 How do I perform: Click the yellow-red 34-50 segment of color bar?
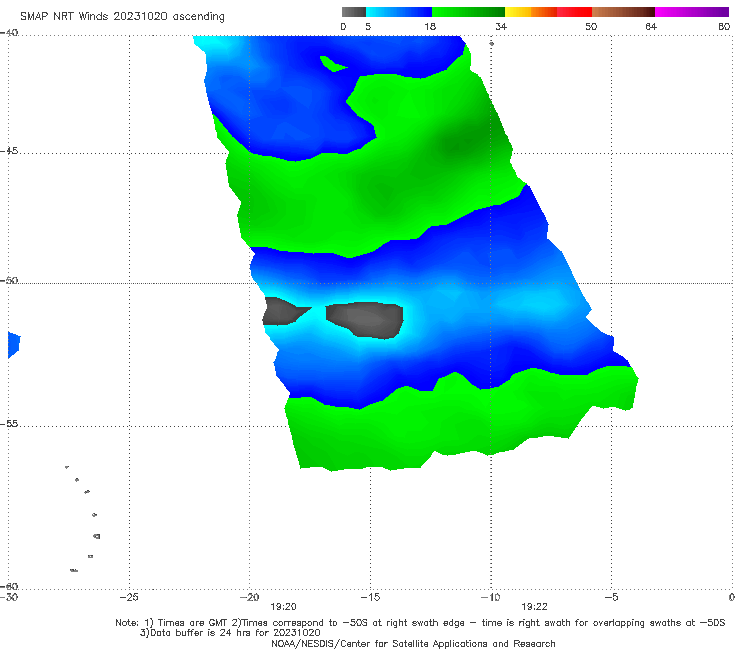tap(548, 12)
